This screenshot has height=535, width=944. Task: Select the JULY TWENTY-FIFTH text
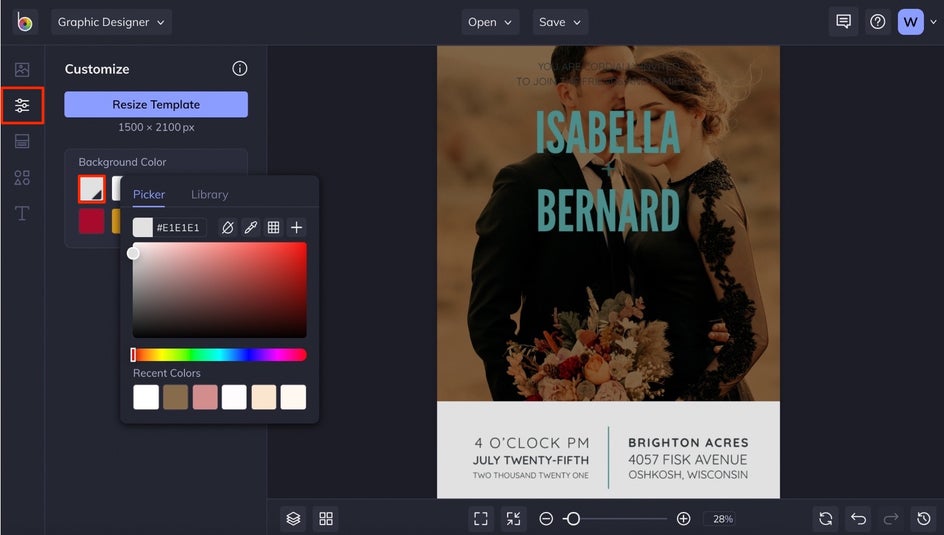[531, 460]
